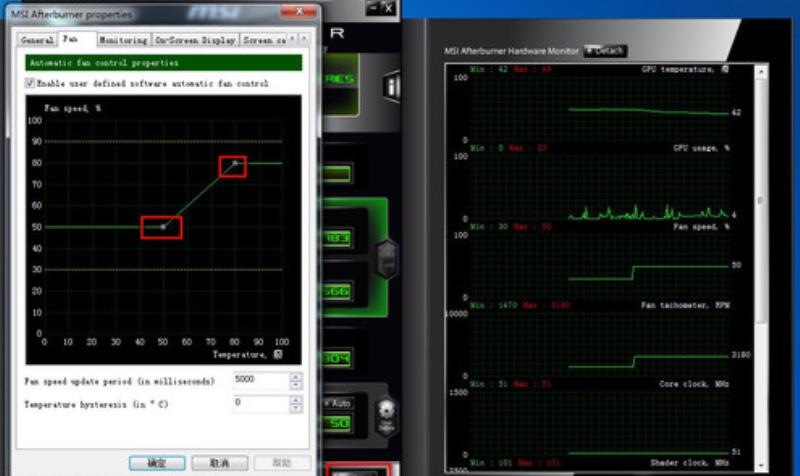Click the temperature hysteresis input field

click(262, 404)
